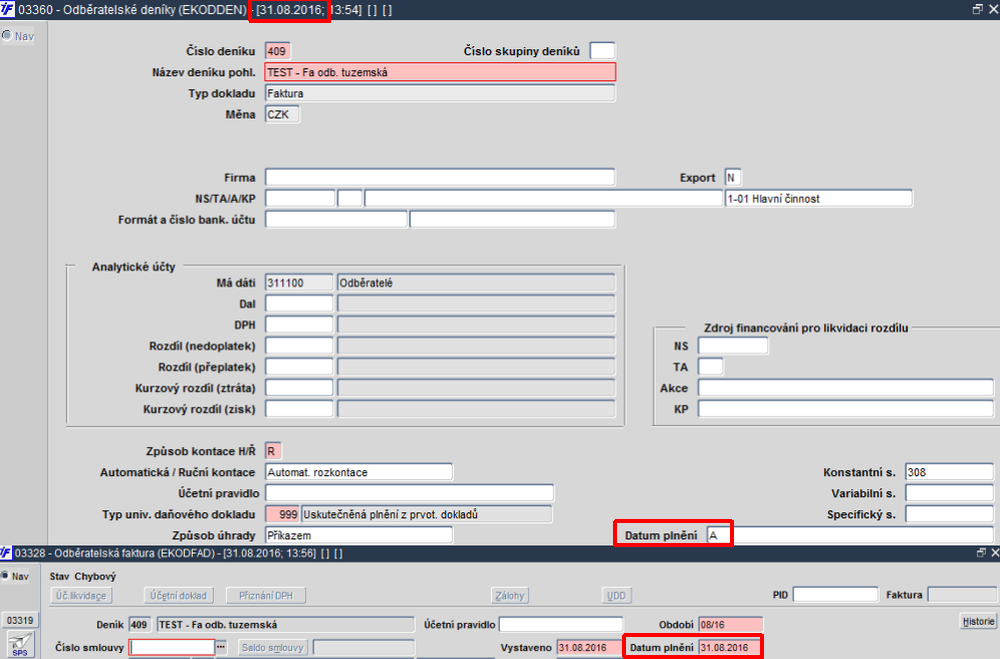Click the Konstantní s. field showing 308
The image size is (1000, 659).
click(949, 472)
